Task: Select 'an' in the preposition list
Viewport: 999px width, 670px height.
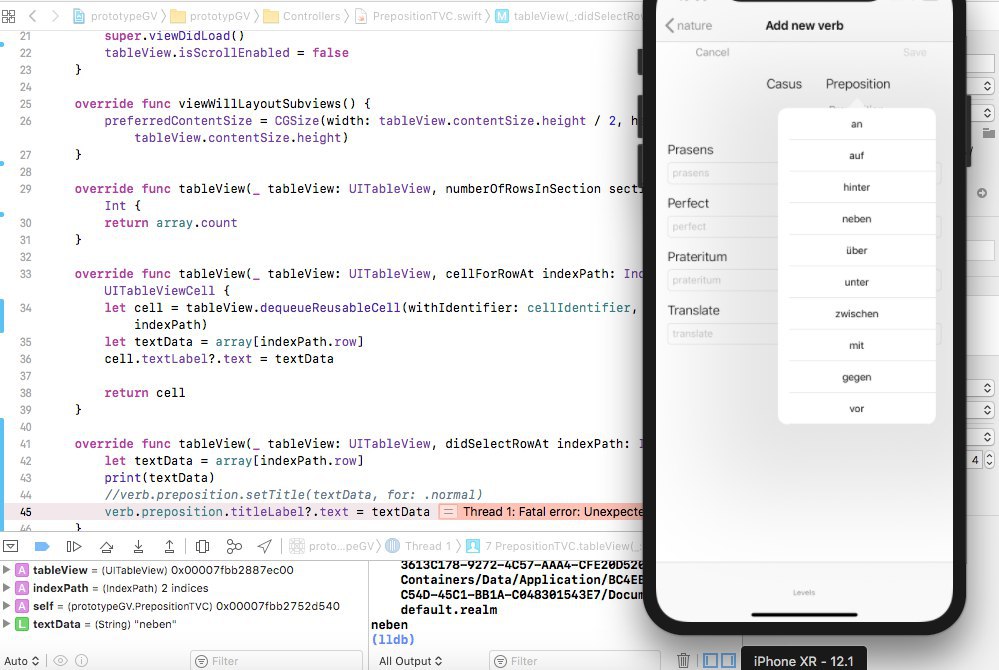Action: point(856,124)
